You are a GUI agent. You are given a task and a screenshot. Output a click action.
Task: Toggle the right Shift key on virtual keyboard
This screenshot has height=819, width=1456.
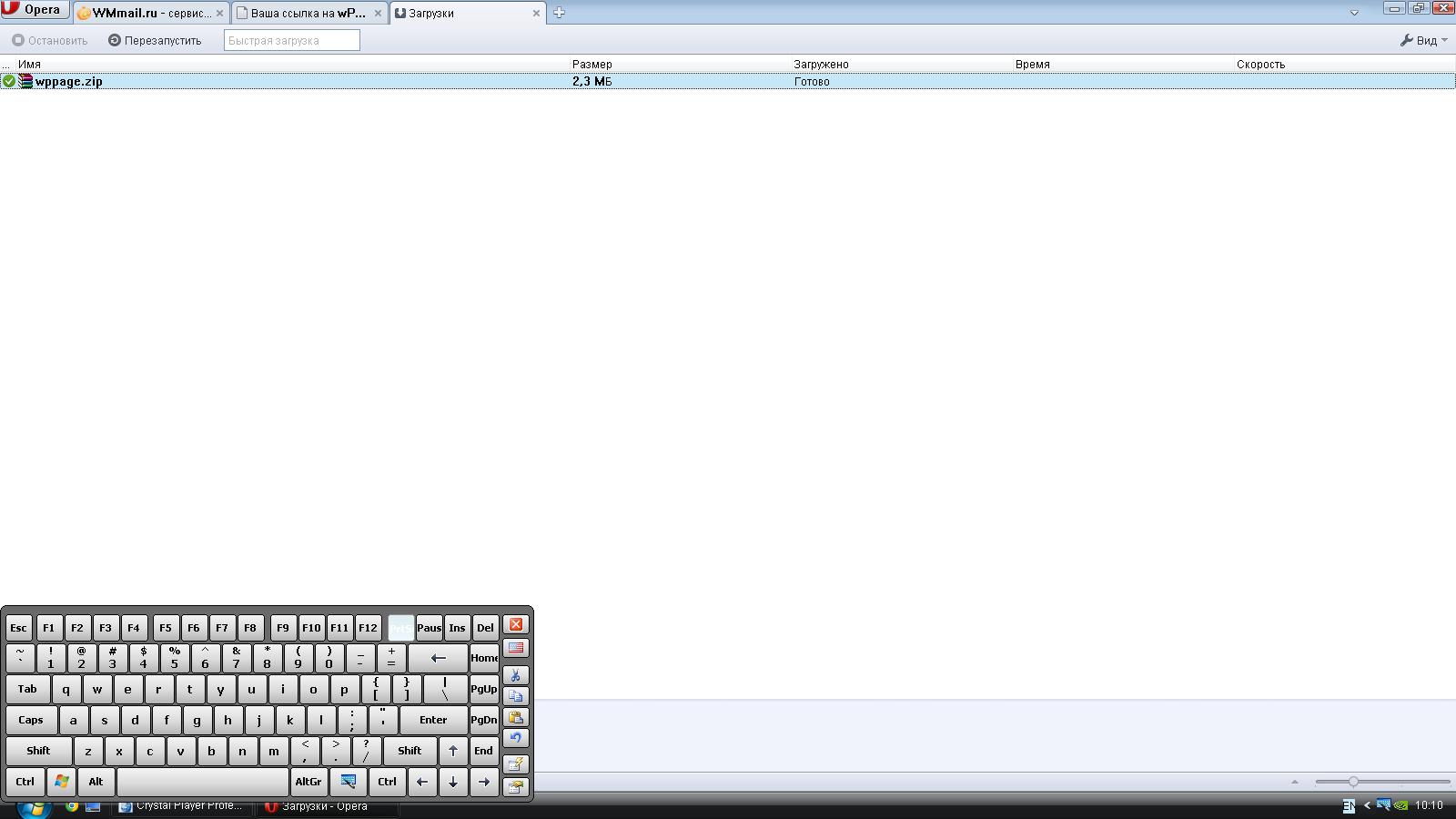(x=409, y=751)
